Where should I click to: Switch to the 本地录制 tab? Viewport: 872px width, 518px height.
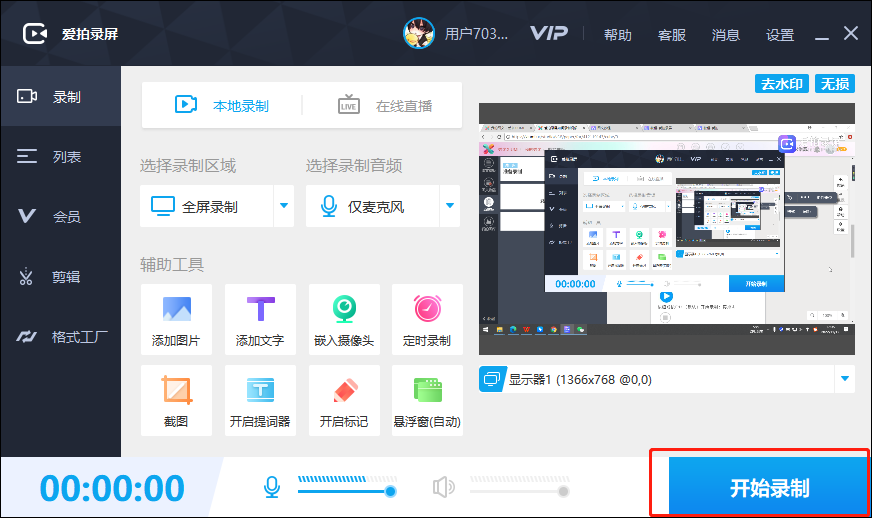click(222, 105)
